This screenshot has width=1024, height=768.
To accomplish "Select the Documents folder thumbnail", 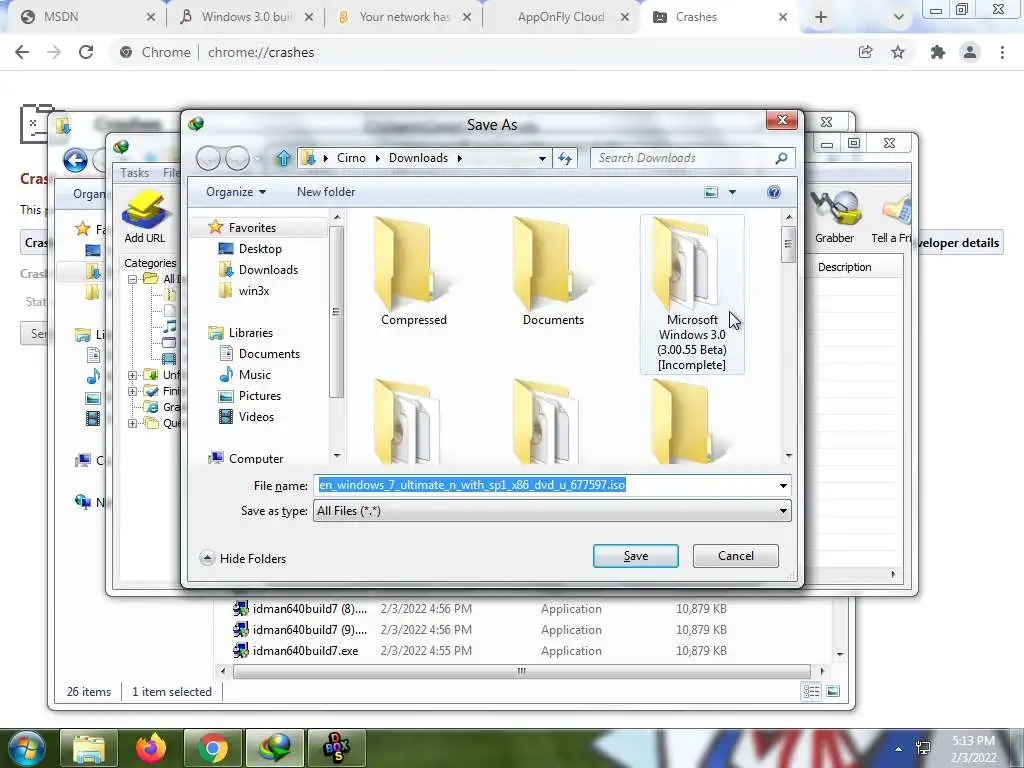I will [553, 272].
